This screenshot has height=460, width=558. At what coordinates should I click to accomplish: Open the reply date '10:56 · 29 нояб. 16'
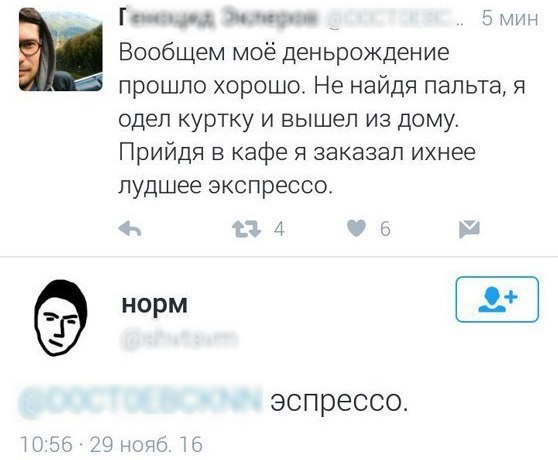(x=111, y=444)
